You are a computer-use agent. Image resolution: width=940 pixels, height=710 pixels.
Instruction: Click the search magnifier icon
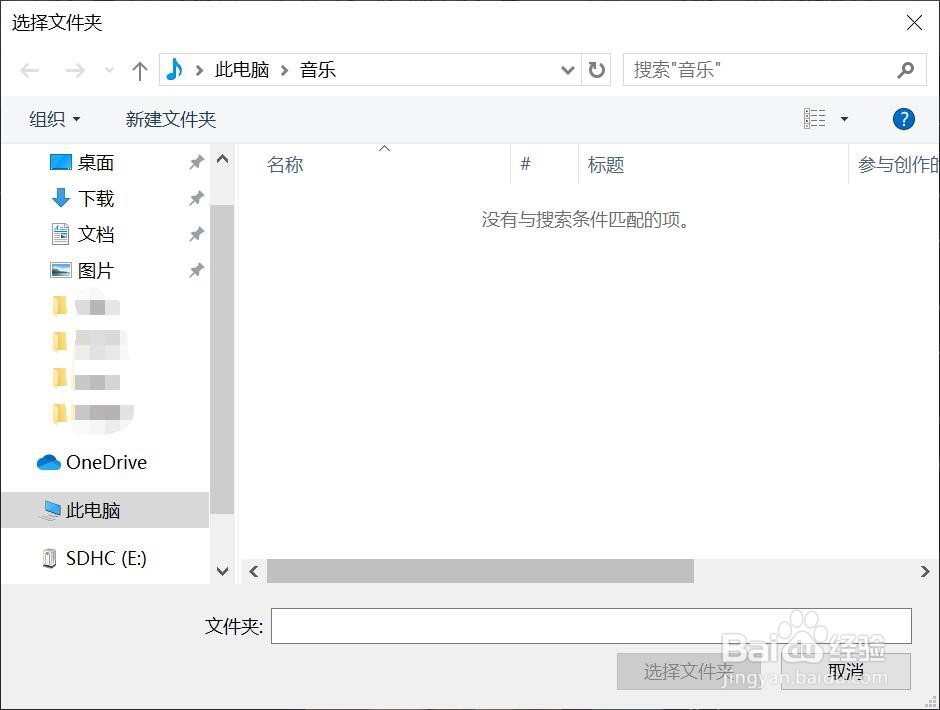click(x=905, y=69)
